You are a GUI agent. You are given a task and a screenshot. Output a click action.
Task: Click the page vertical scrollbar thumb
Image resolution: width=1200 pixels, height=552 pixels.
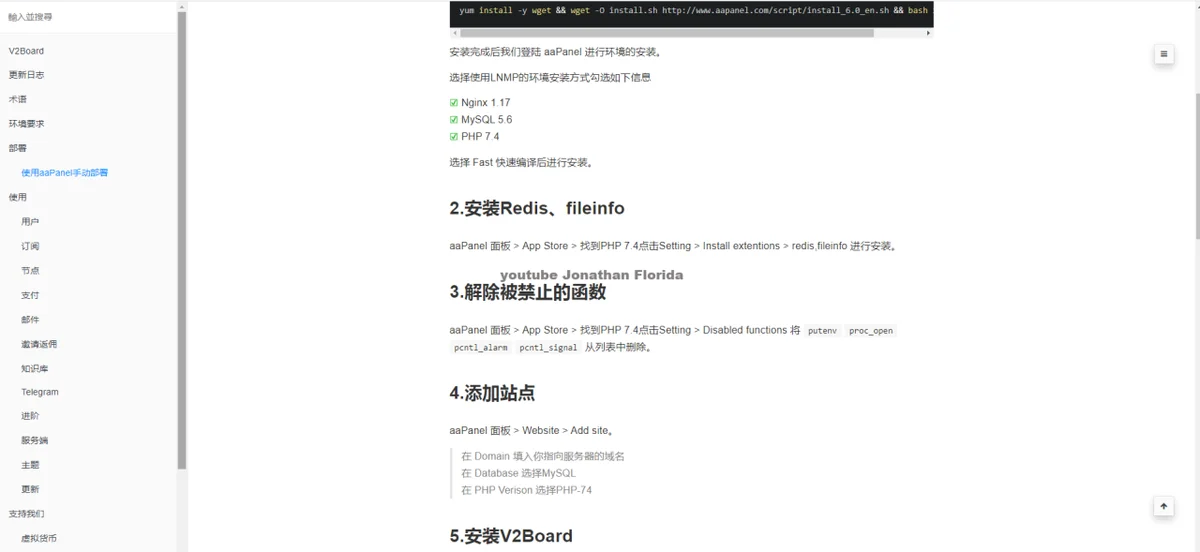click(1196, 165)
